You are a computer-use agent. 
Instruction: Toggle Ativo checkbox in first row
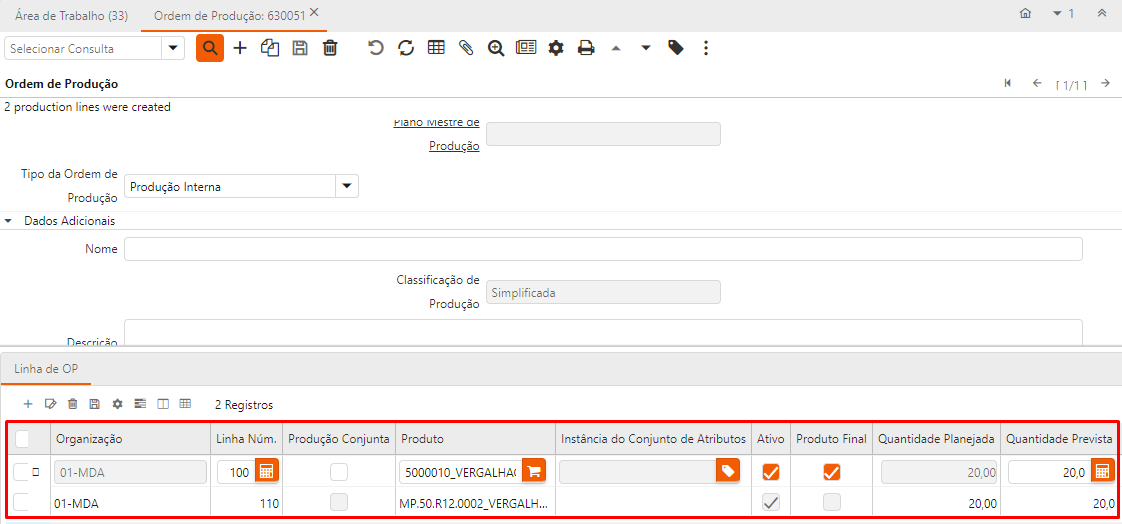pos(771,471)
